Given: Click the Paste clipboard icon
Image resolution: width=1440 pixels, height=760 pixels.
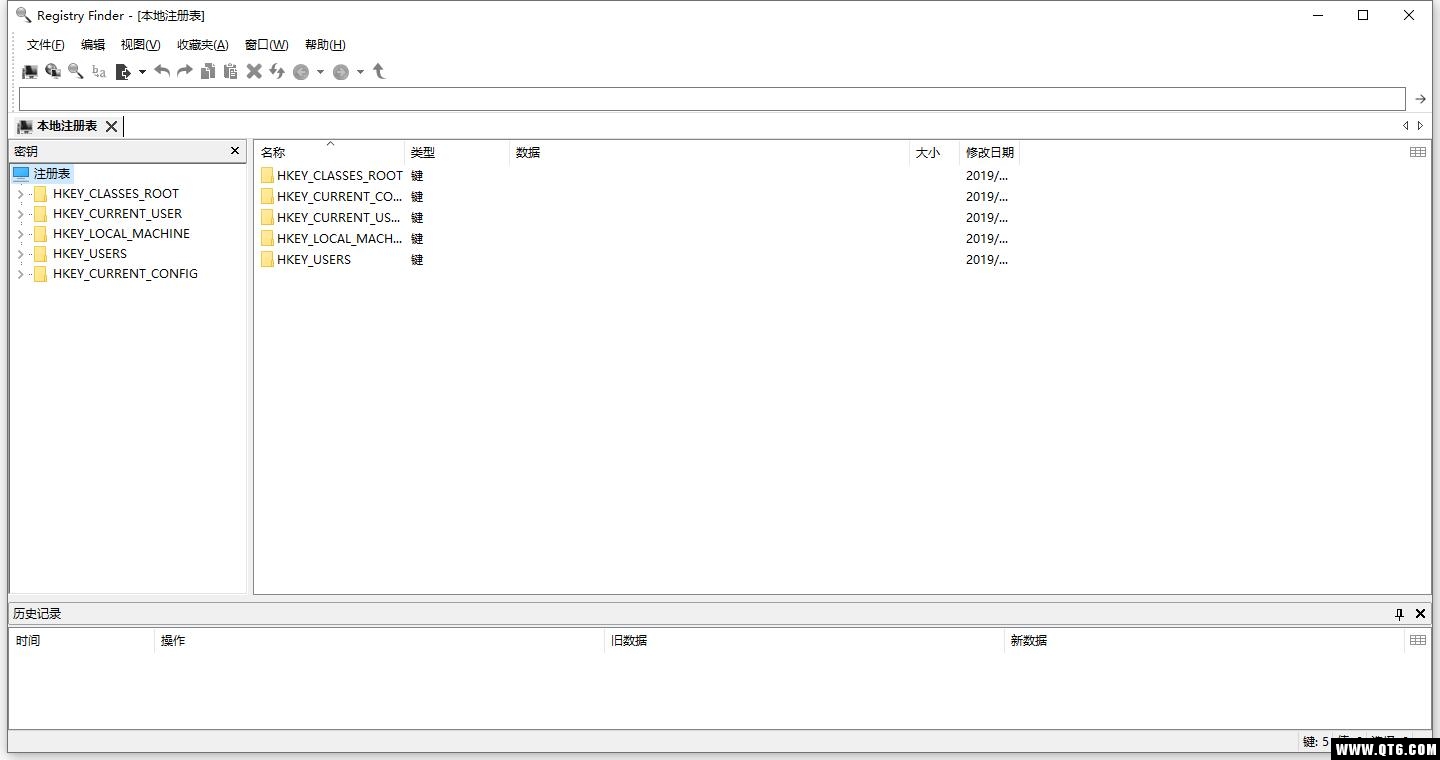Looking at the screenshot, I should pyautogui.click(x=231, y=71).
